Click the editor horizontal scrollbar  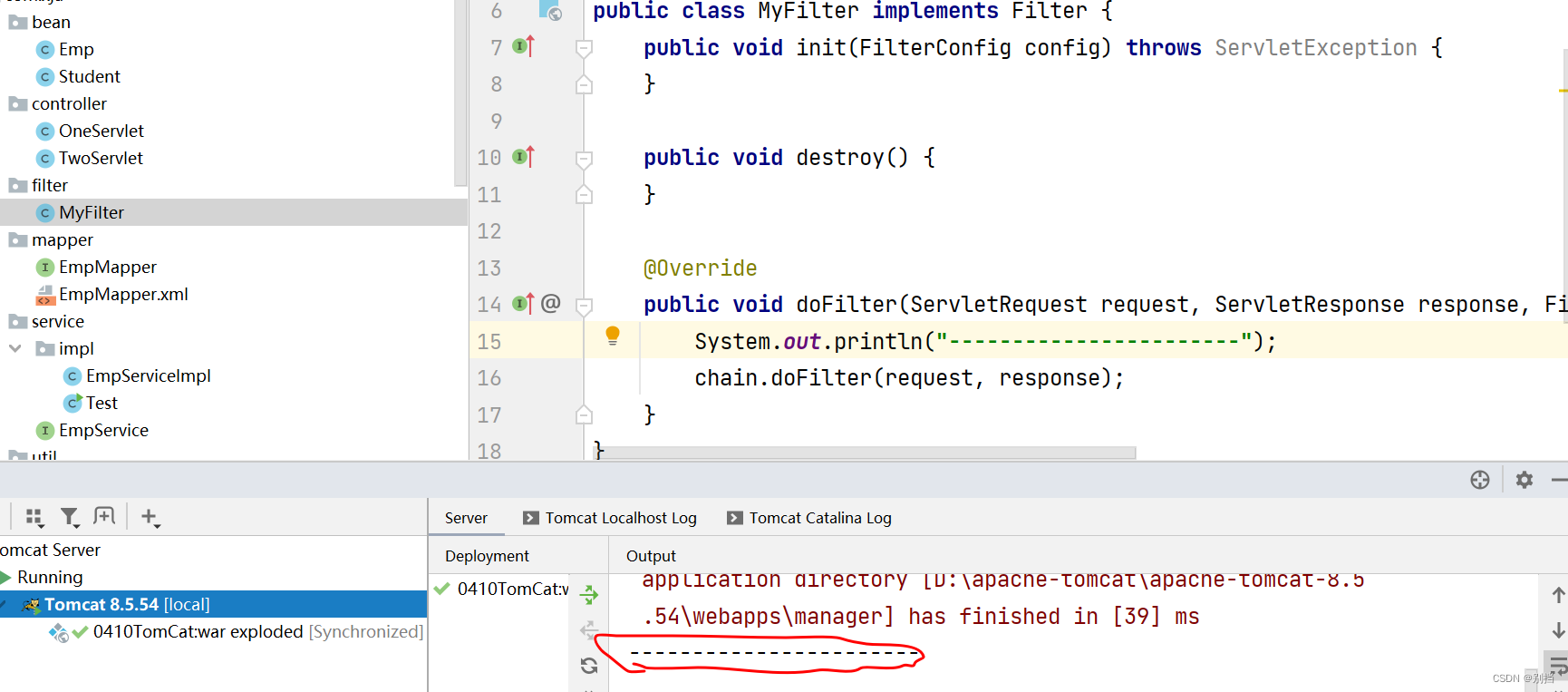(866, 452)
